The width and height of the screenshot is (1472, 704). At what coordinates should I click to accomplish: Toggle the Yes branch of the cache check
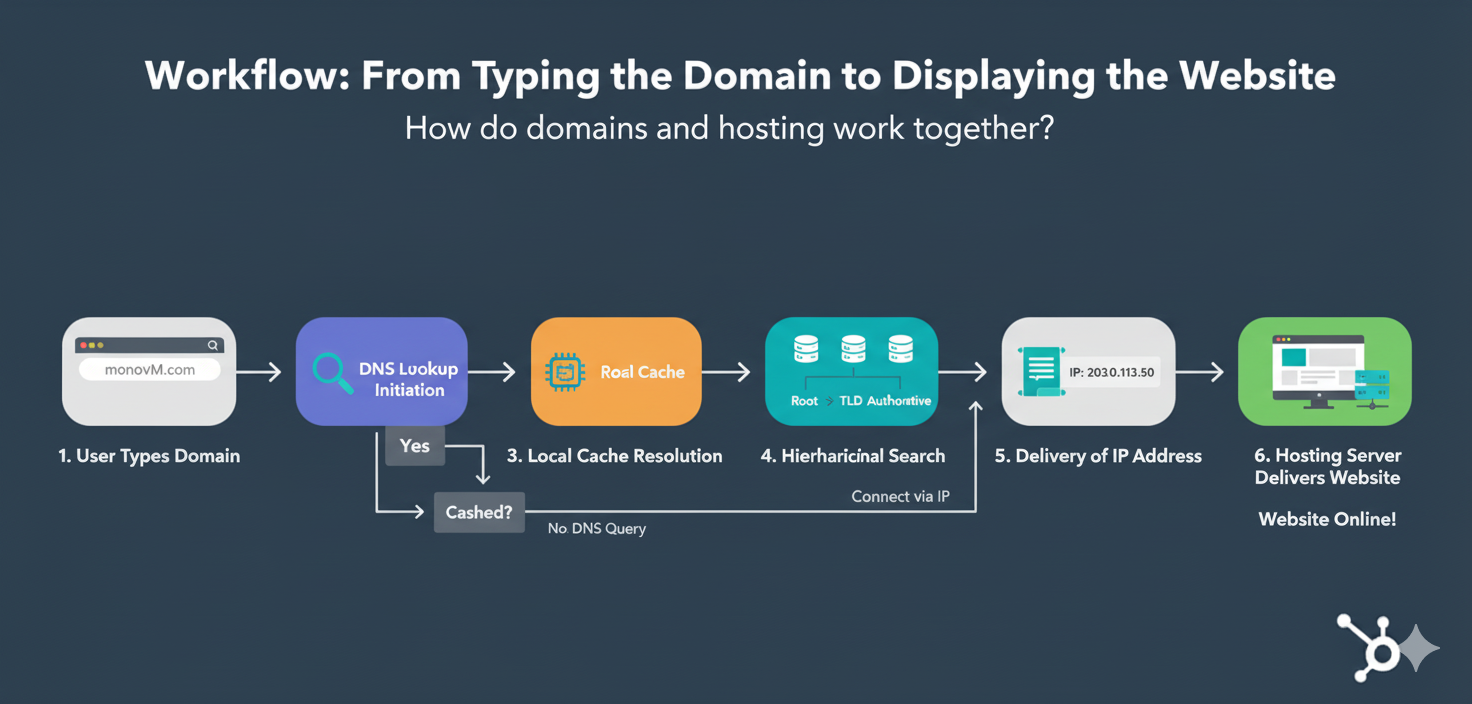pos(414,445)
